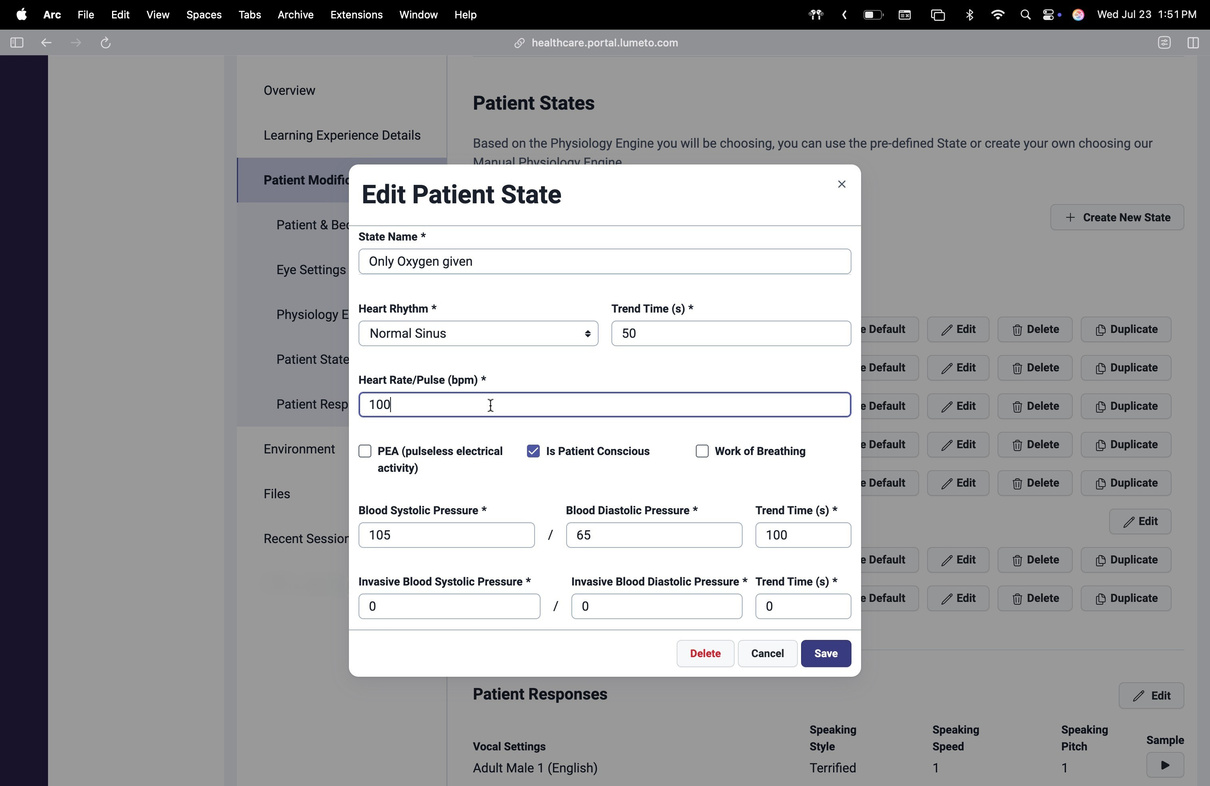Go to Overview in the sidebar

click(289, 90)
